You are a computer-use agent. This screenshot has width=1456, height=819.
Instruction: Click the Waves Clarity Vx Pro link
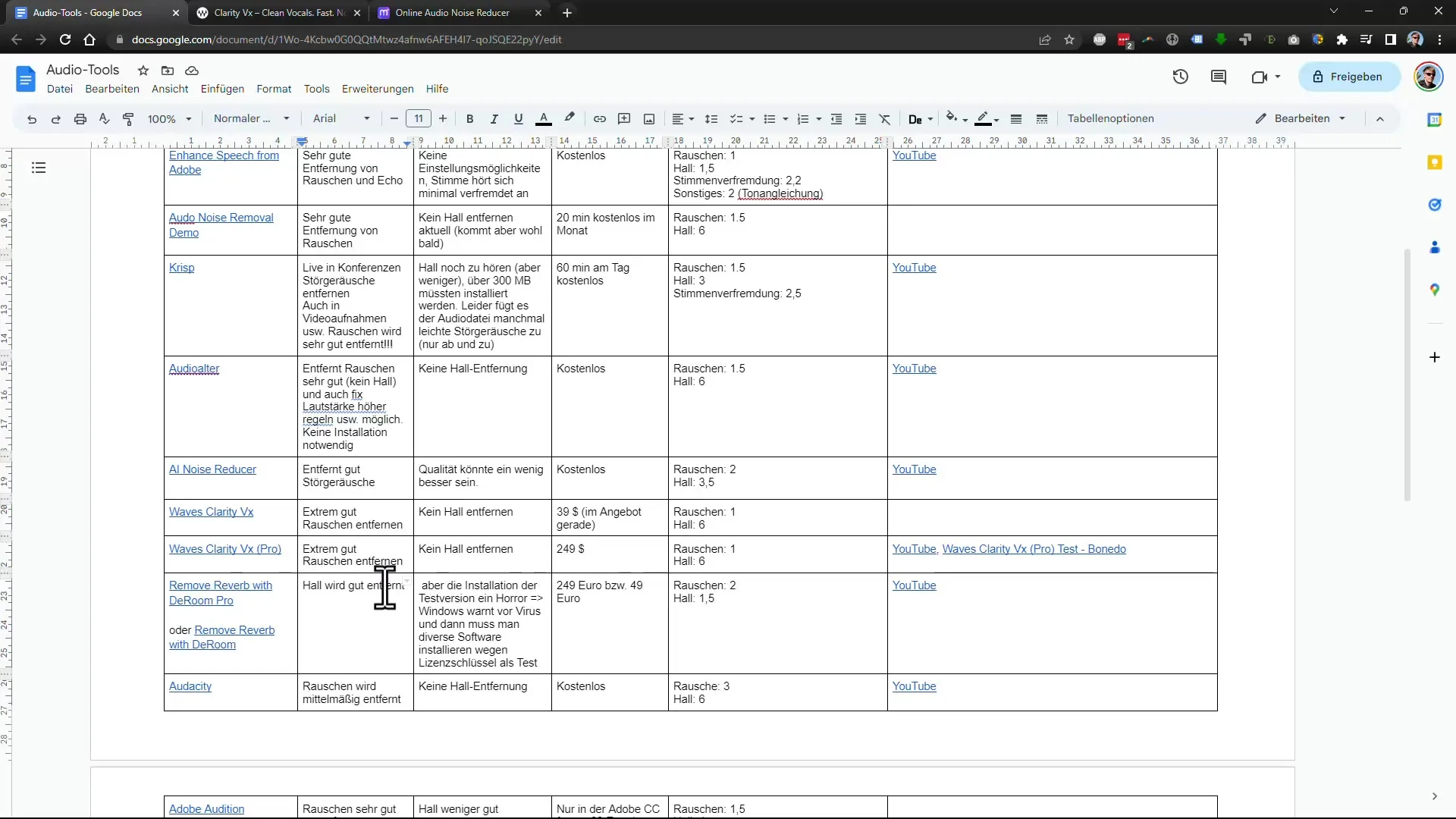point(225,548)
